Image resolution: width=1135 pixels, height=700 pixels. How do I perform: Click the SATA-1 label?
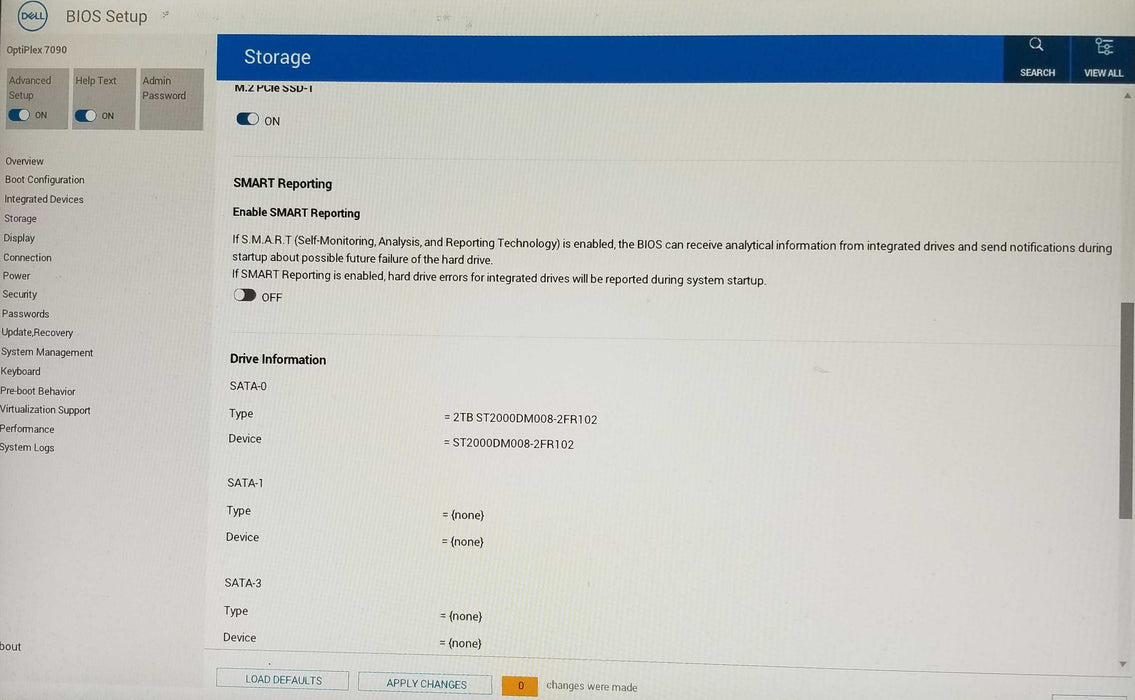pyautogui.click(x=245, y=483)
